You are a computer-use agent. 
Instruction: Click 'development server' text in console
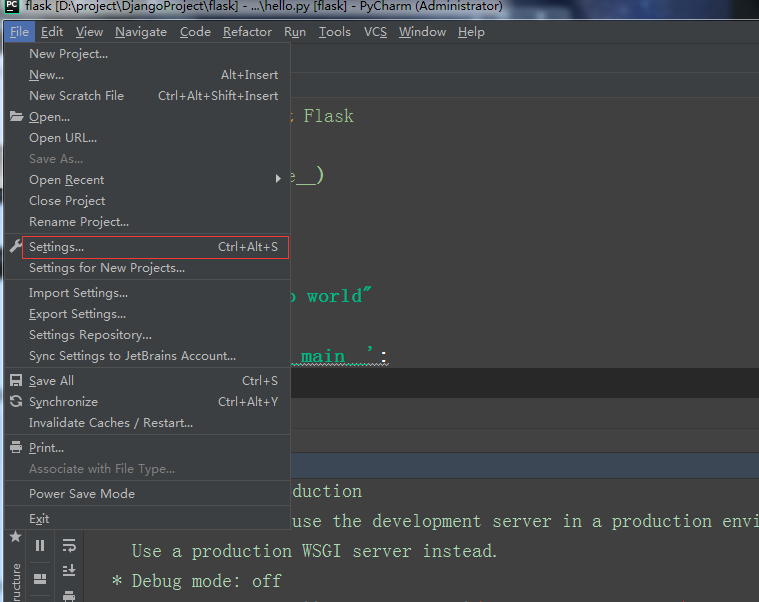(462, 521)
